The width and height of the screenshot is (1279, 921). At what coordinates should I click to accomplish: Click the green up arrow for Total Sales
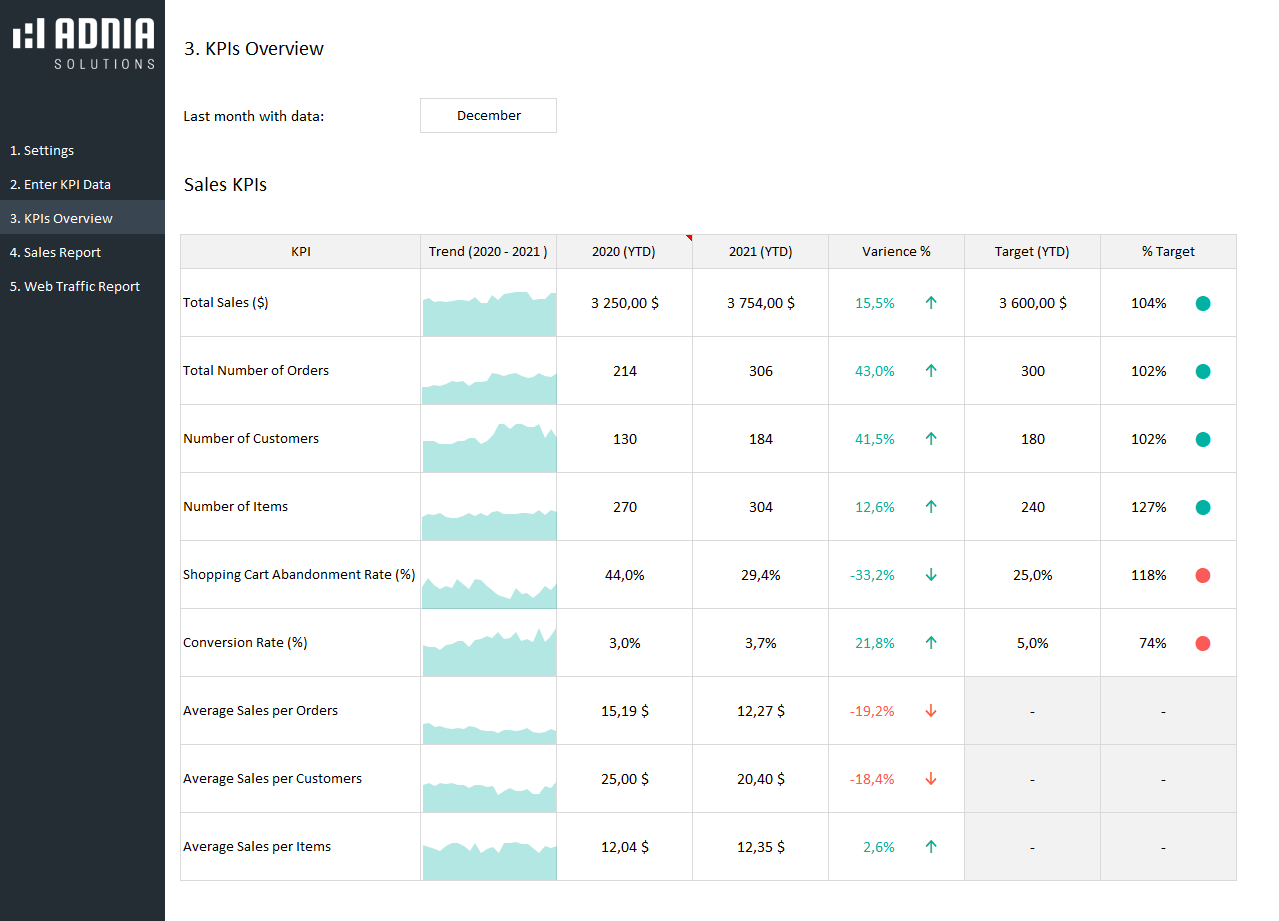point(931,303)
